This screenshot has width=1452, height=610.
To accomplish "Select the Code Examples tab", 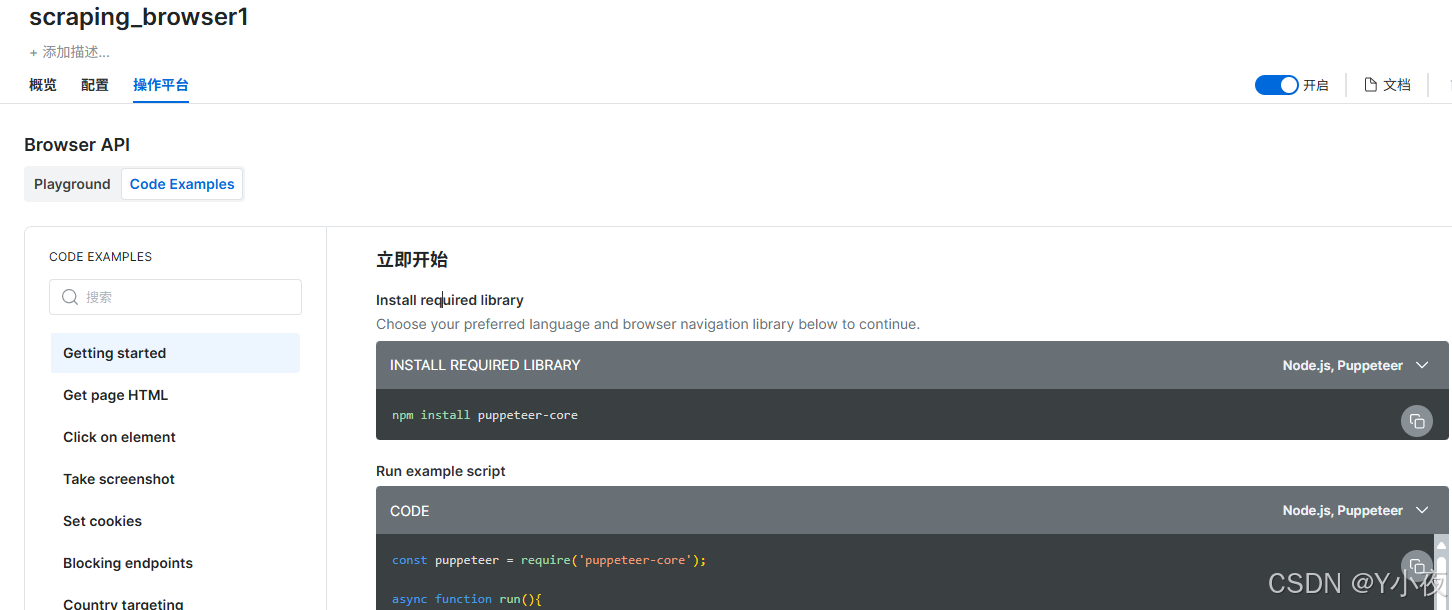I will pyautogui.click(x=182, y=184).
